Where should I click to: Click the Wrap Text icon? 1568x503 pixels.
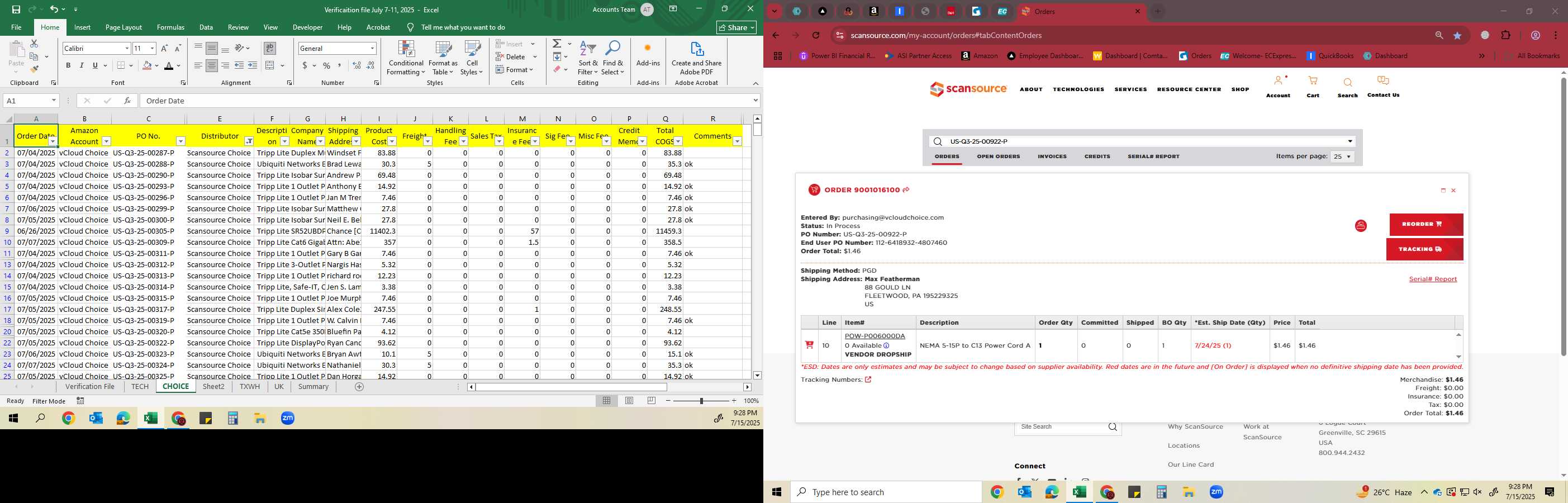pos(270,48)
